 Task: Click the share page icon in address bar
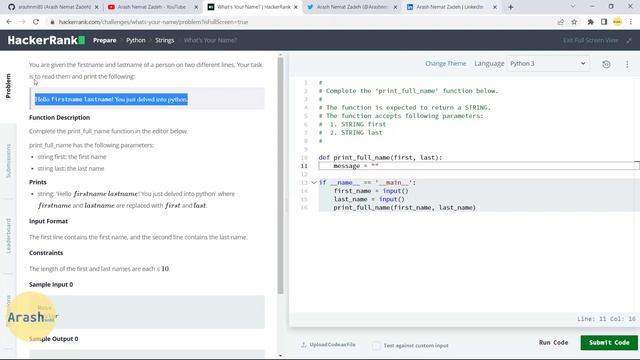tap(560, 22)
